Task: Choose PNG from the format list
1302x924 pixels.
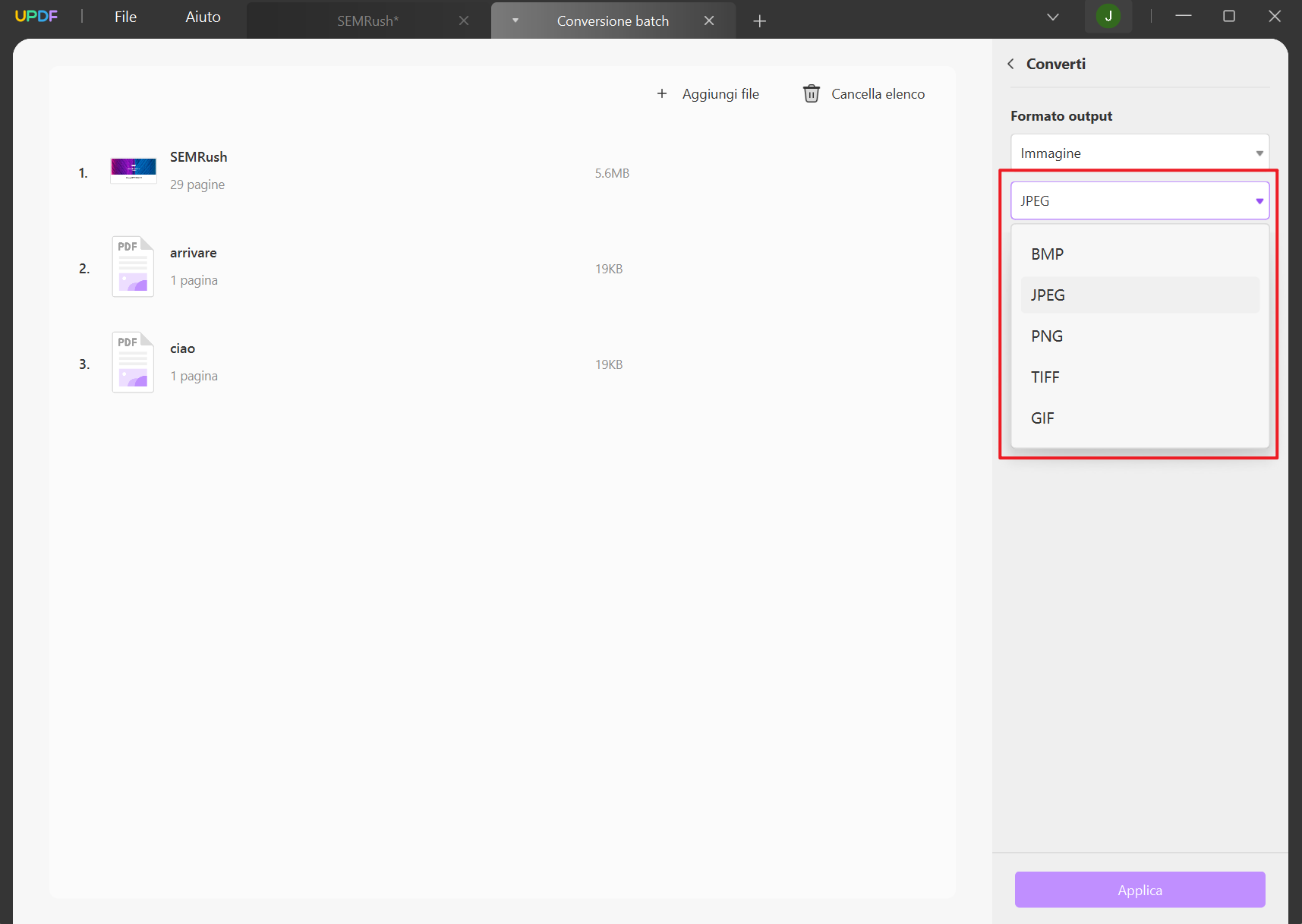Action: point(1140,336)
